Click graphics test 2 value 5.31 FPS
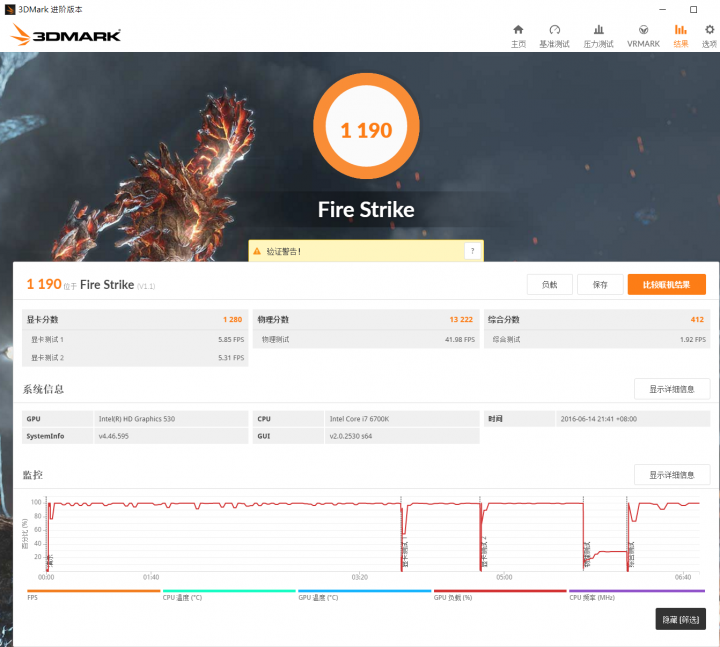 [x=231, y=358]
